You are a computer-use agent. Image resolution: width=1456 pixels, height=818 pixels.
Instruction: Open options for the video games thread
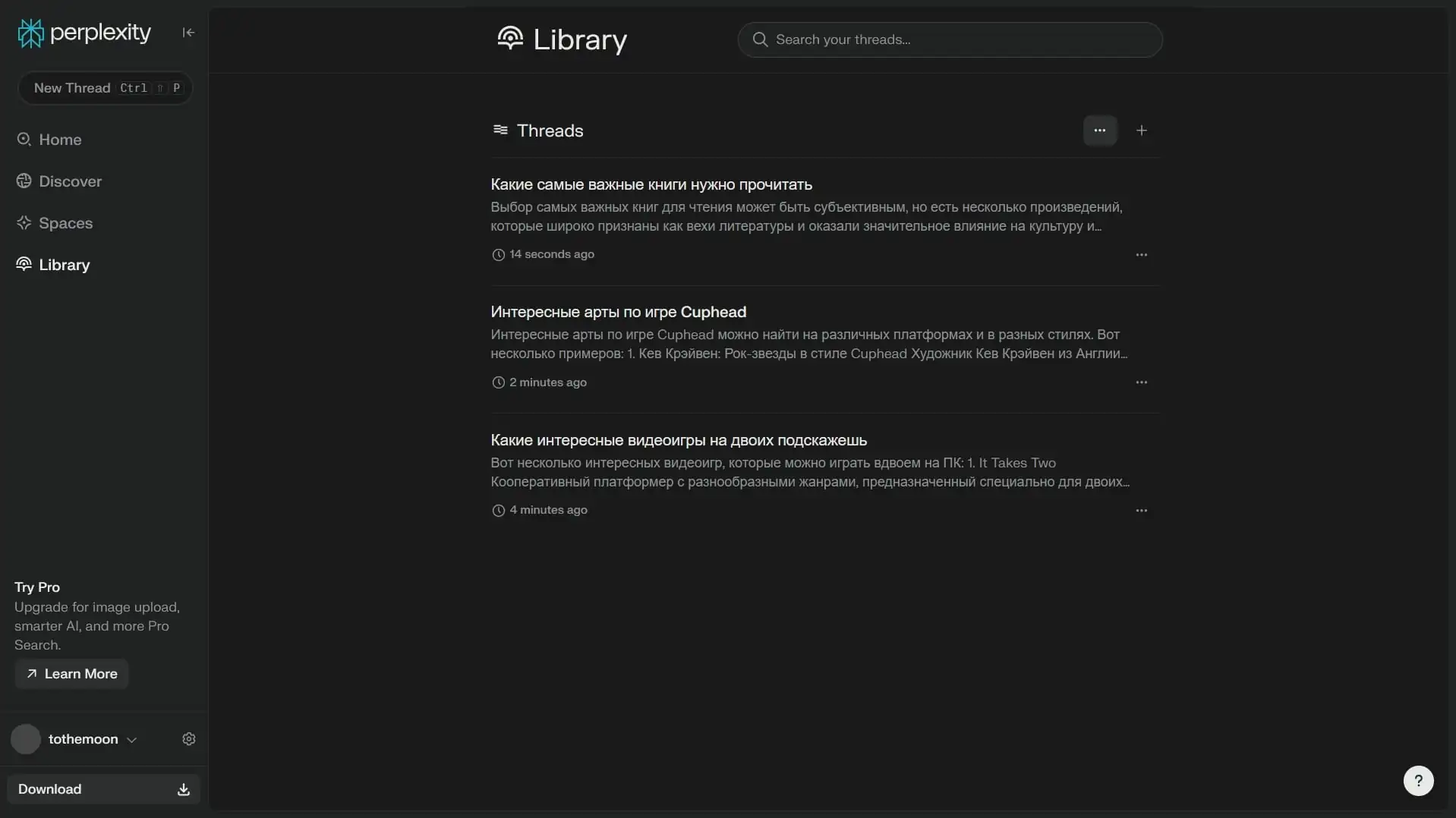tap(1141, 511)
